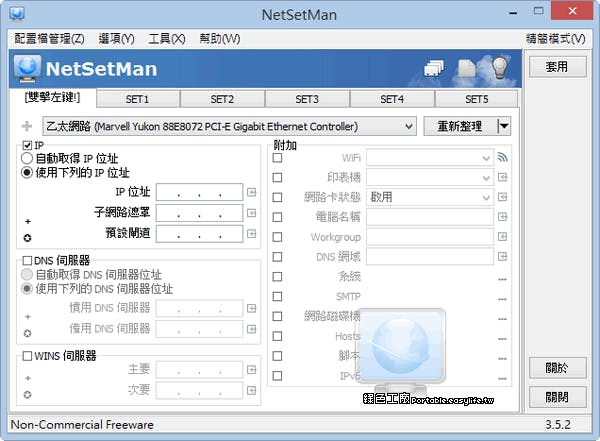
Task: Open 幫助(W) menu
Action: click(220, 39)
